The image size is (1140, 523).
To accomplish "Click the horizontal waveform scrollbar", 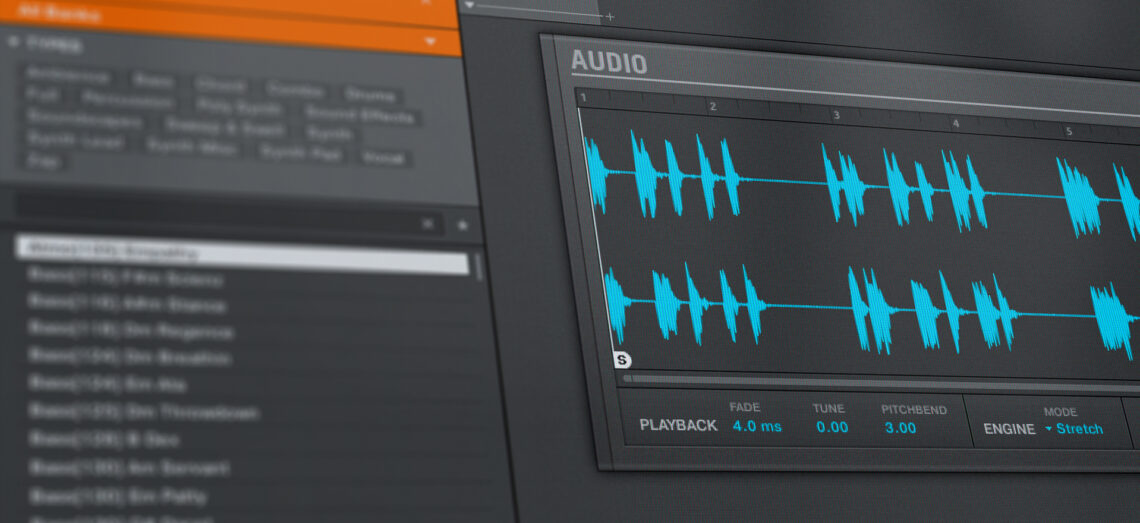I will pyautogui.click(x=880, y=383).
